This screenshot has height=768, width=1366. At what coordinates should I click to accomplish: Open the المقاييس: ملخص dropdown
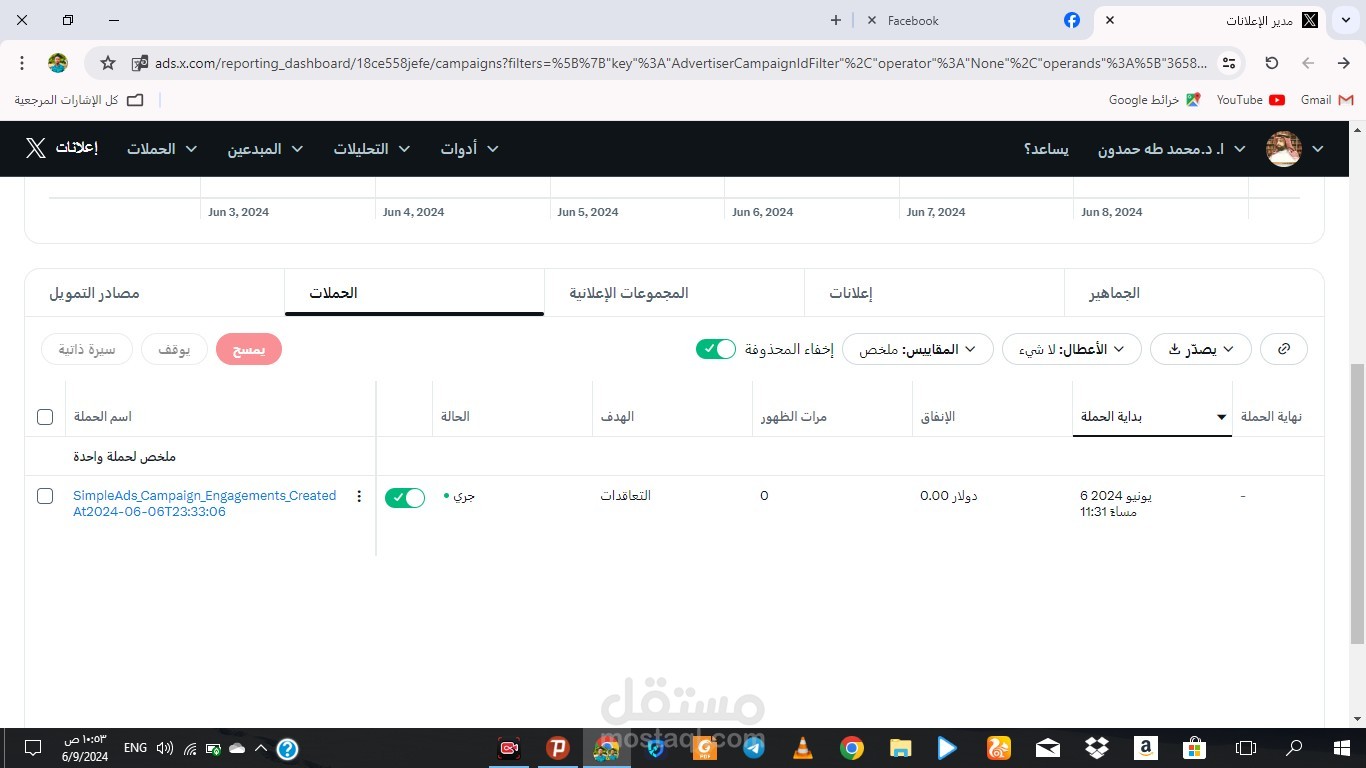coord(917,349)
